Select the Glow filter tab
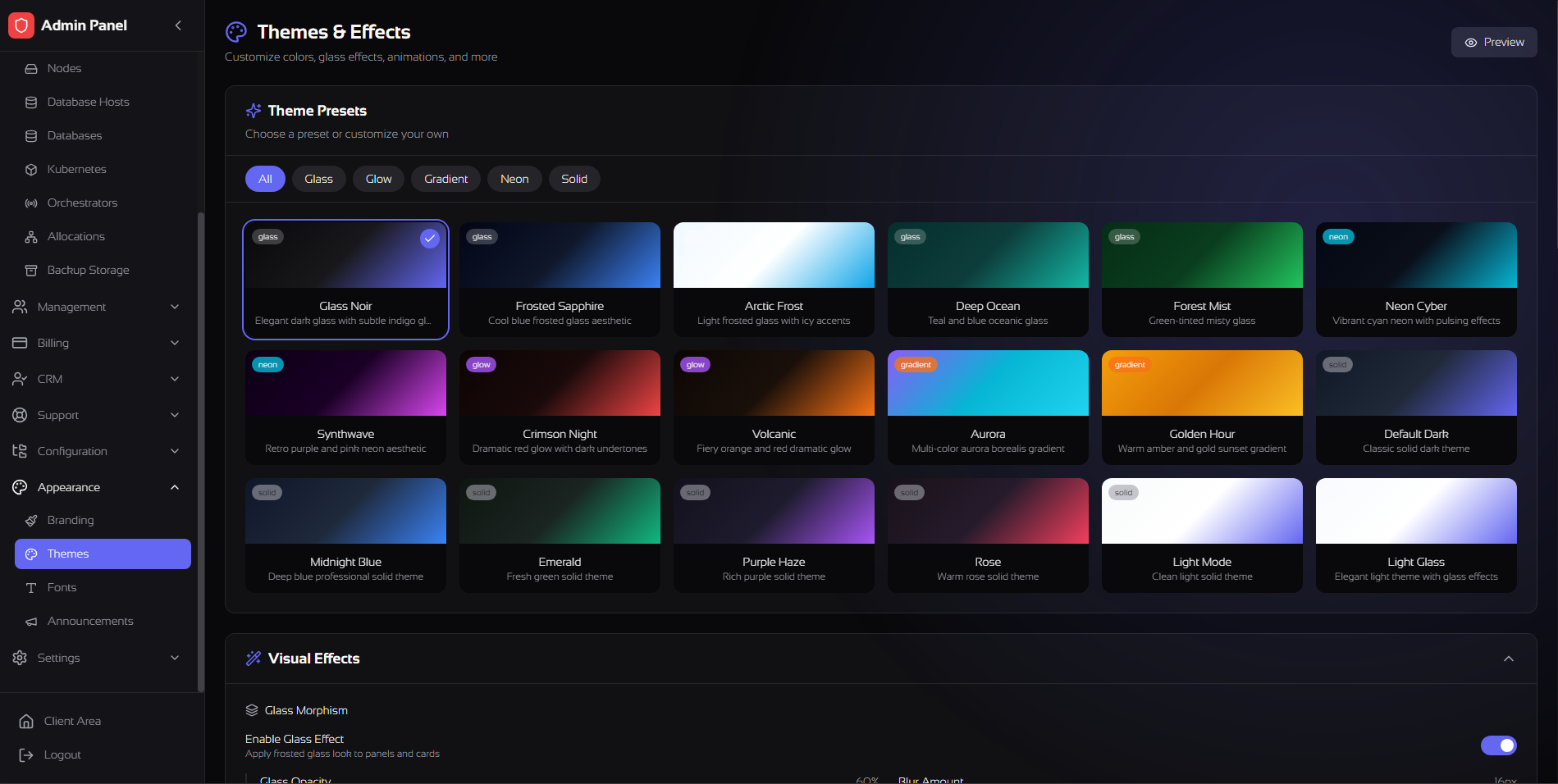Screen dimensions: 1558x784 378,179
